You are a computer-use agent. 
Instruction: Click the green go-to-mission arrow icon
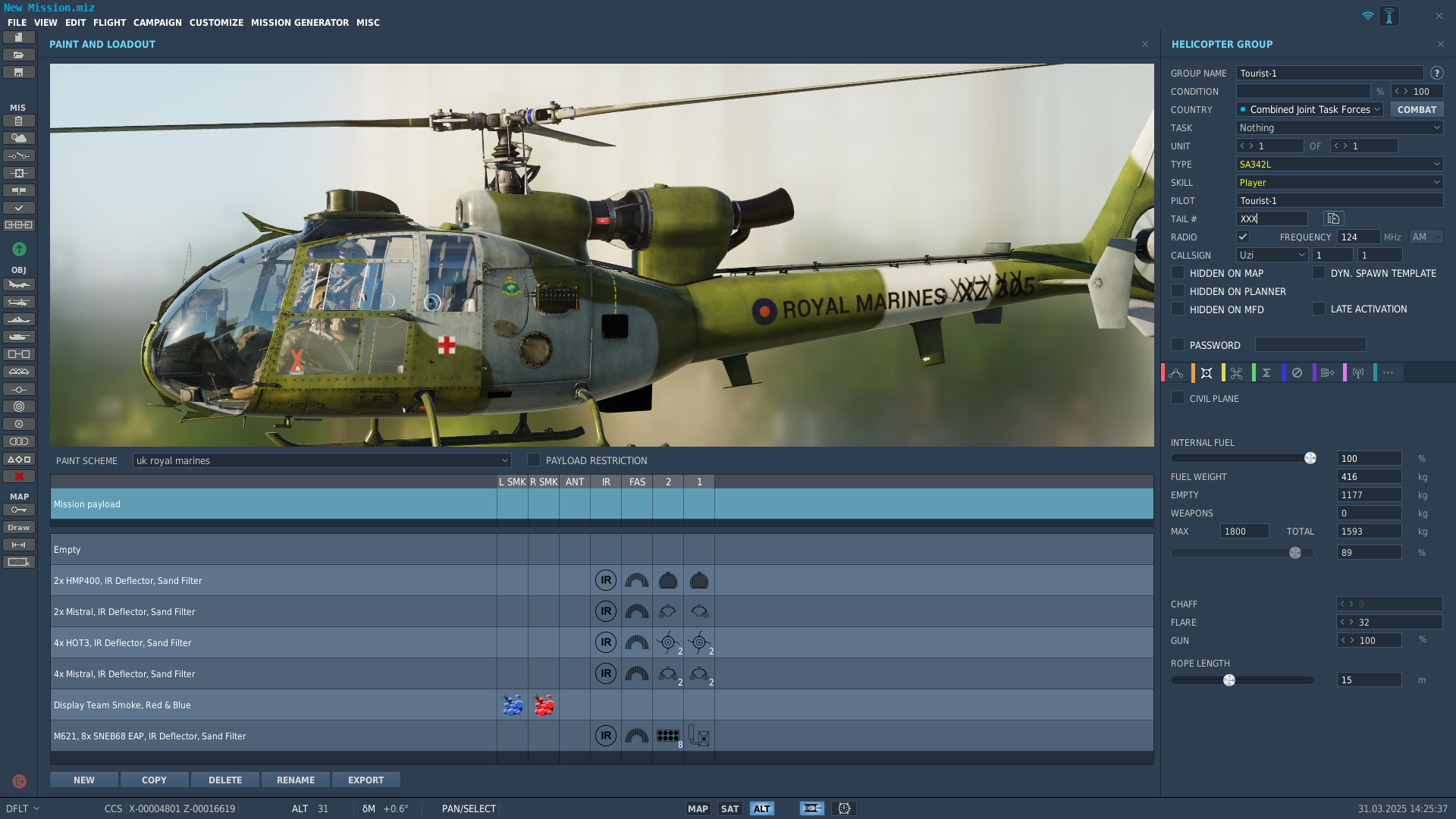point(19,249)
